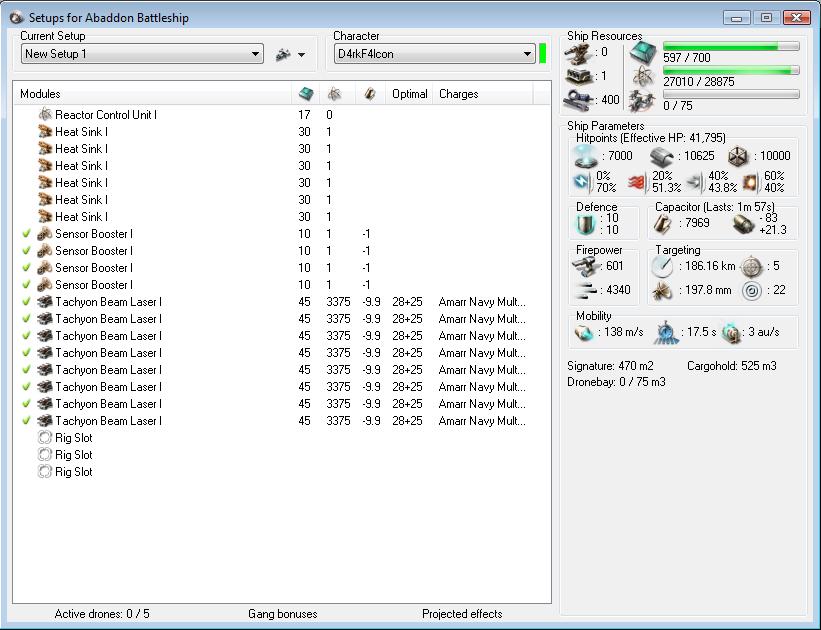Click the green character skill status indicator

[542, 53]
